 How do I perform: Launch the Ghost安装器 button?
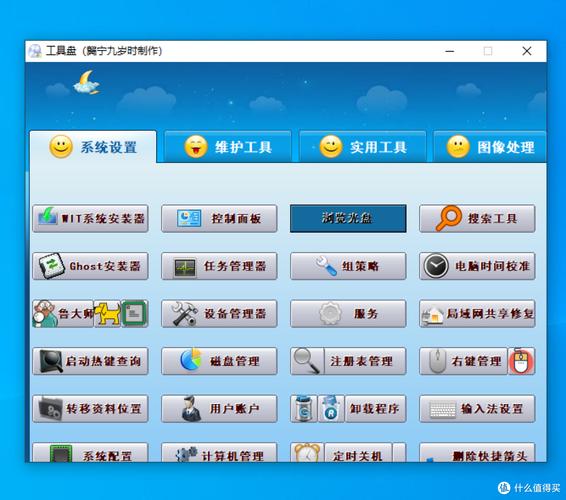point(90,266)
